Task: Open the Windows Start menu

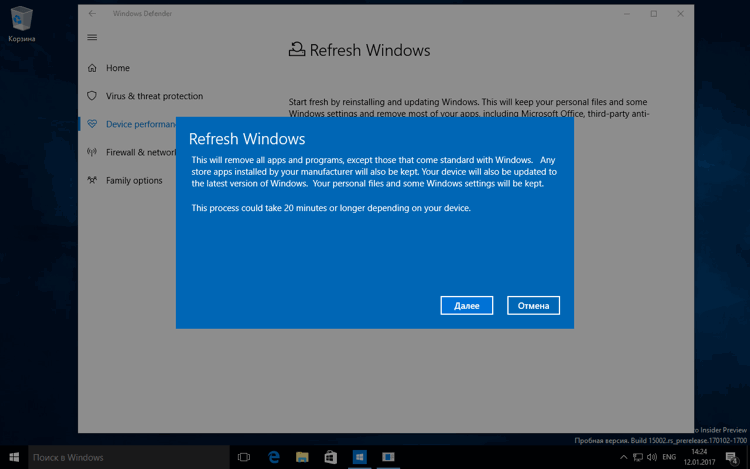Action: (14, 457)
